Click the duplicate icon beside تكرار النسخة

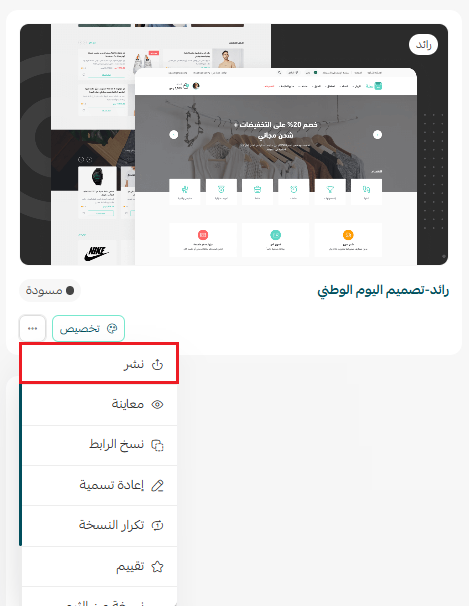pos(157,525)
